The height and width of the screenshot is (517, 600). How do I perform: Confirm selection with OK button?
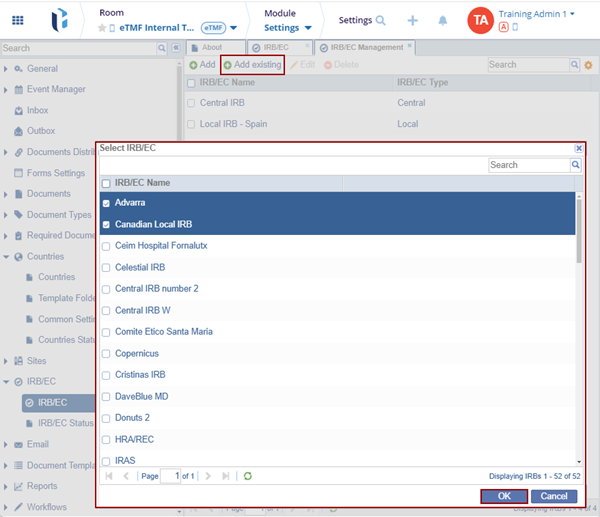pyautogui.click(x=504, y=496)
